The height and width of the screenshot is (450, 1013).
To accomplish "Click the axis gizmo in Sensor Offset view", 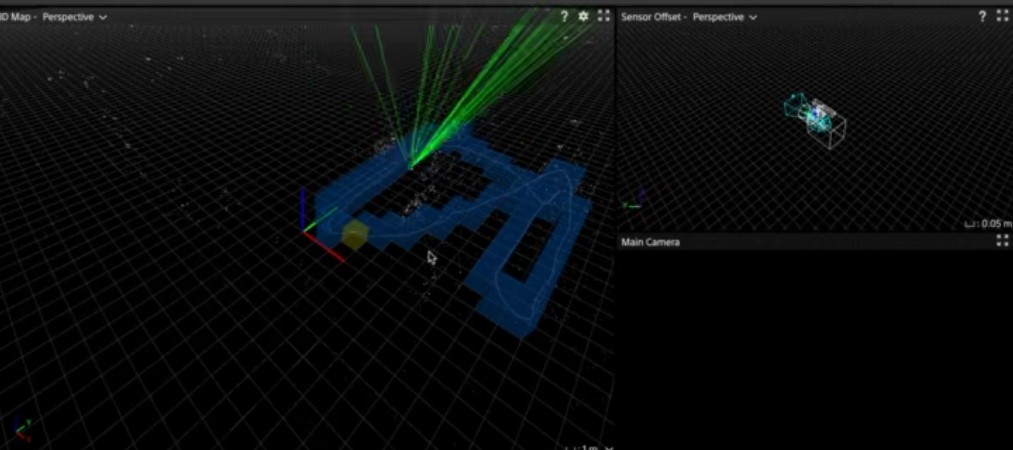I will pyautogui.click(x=634, y=199).
